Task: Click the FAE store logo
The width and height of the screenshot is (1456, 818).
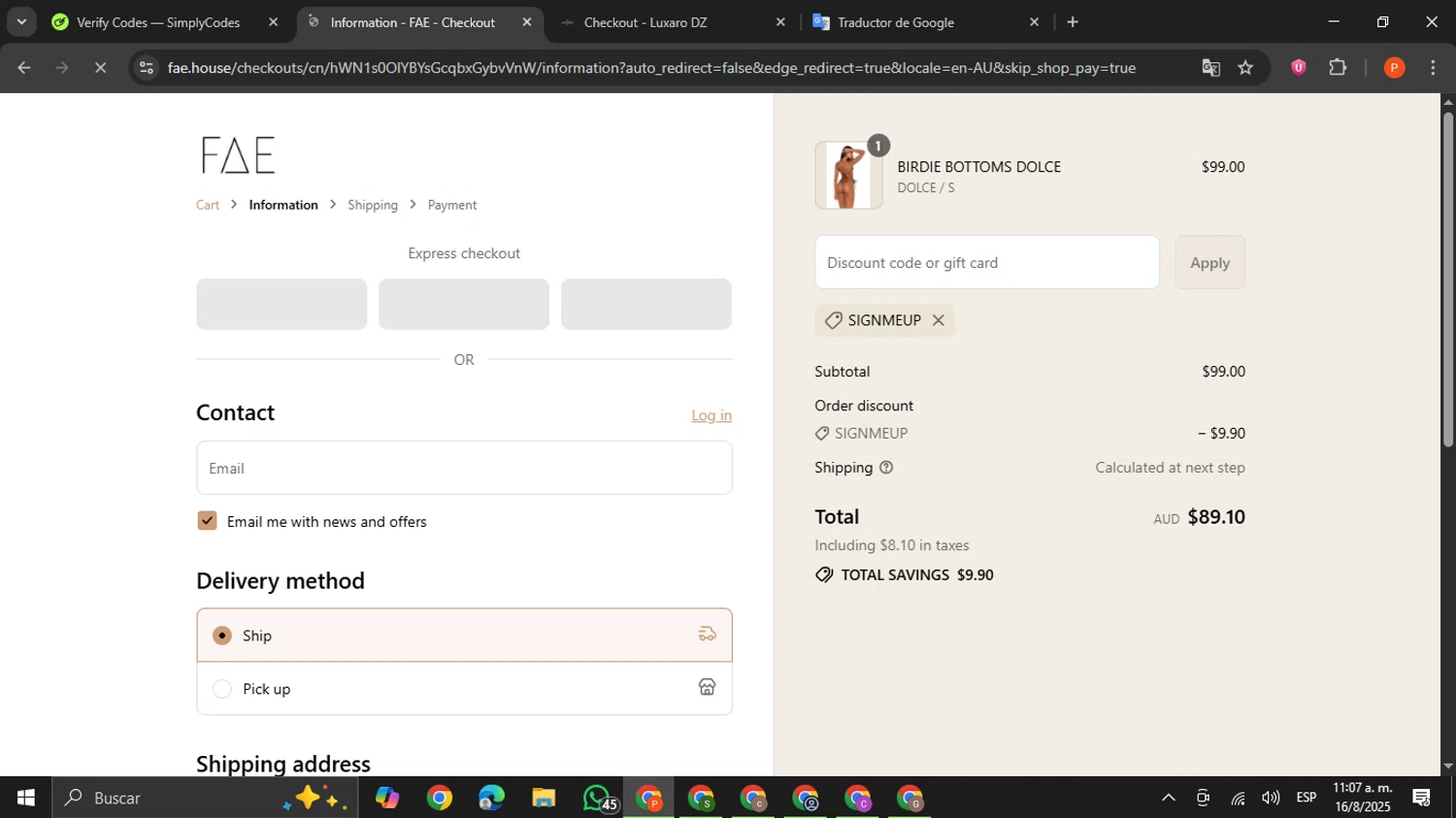Action: click(x=237, y=155)
